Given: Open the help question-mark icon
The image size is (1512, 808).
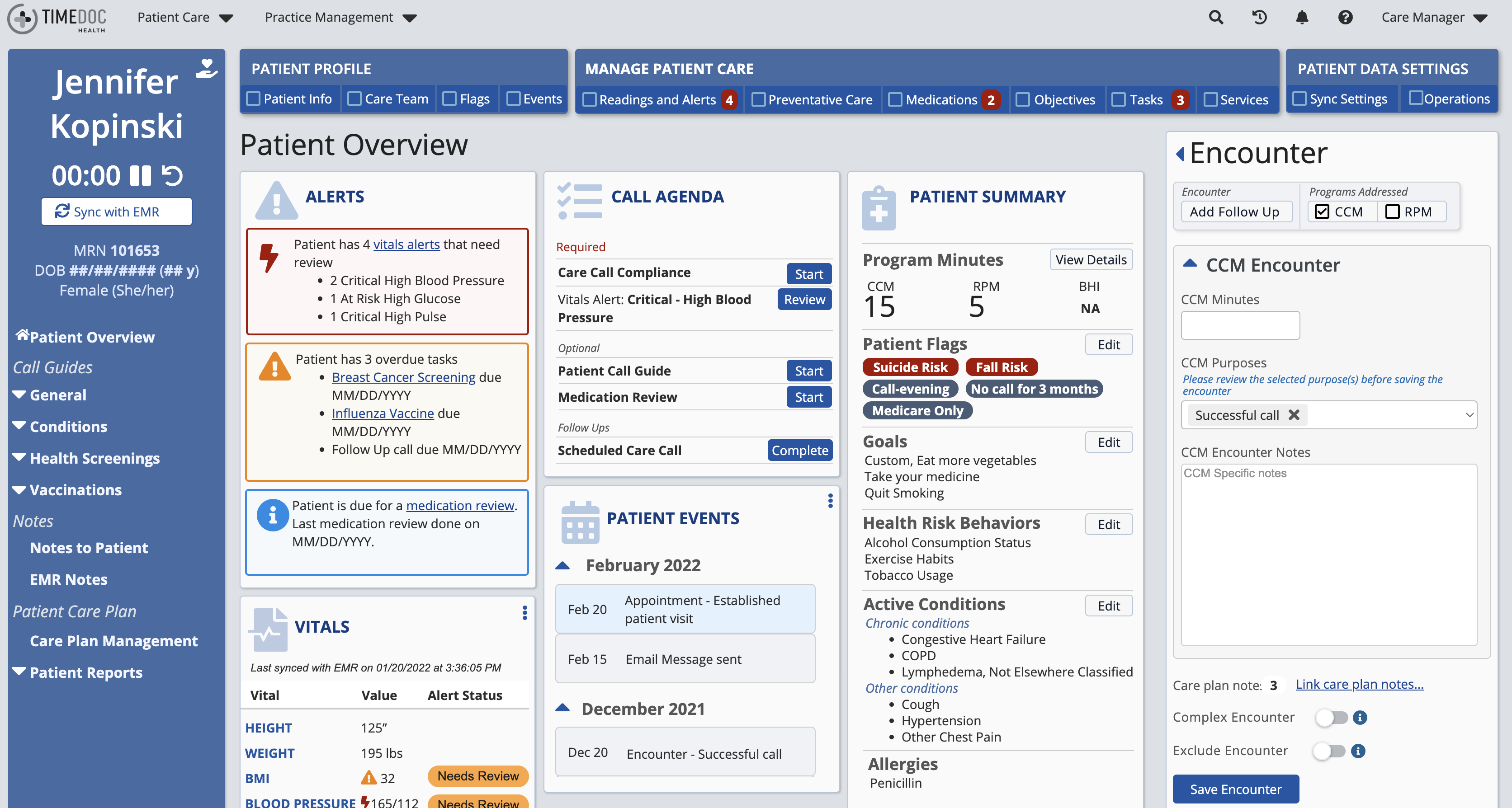Looking at the screenshot, I should click(x=1345, y=17).
